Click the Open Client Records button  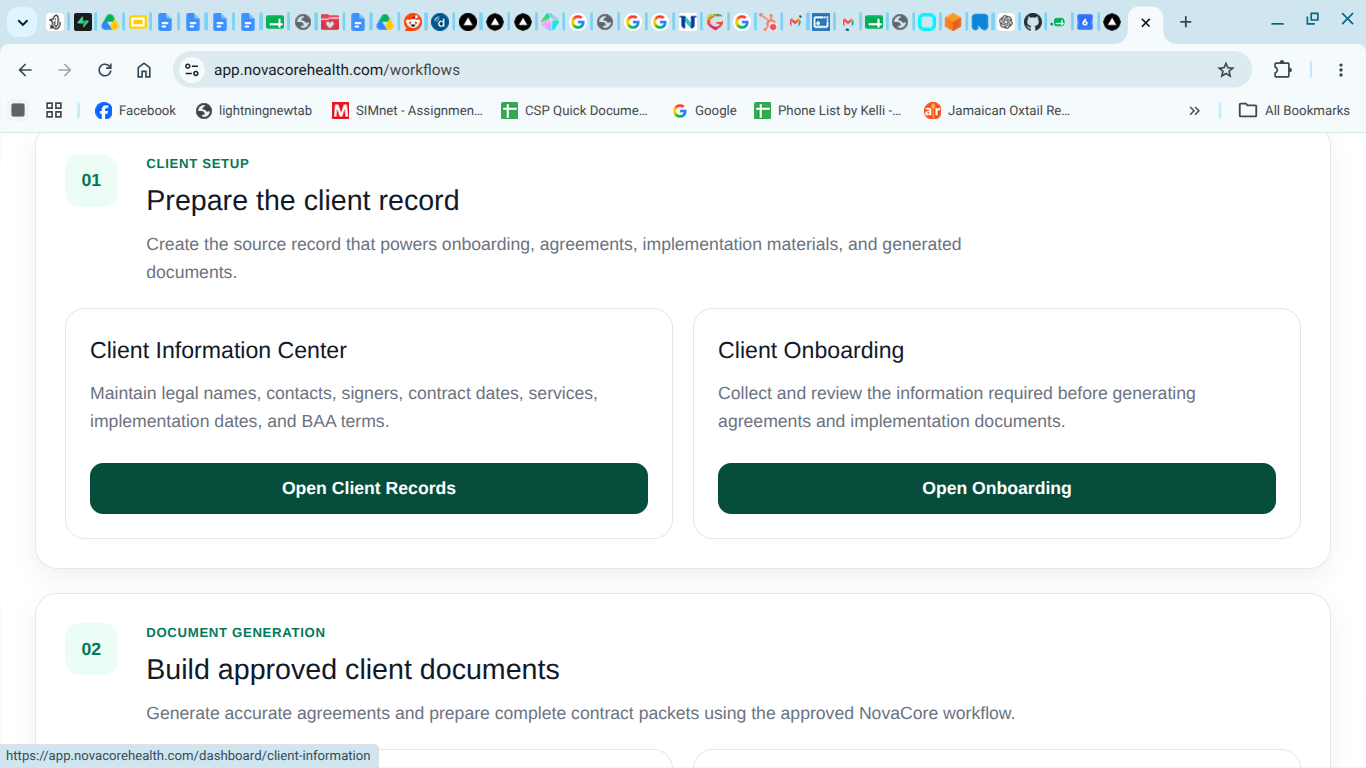click(x=369, y=488)
